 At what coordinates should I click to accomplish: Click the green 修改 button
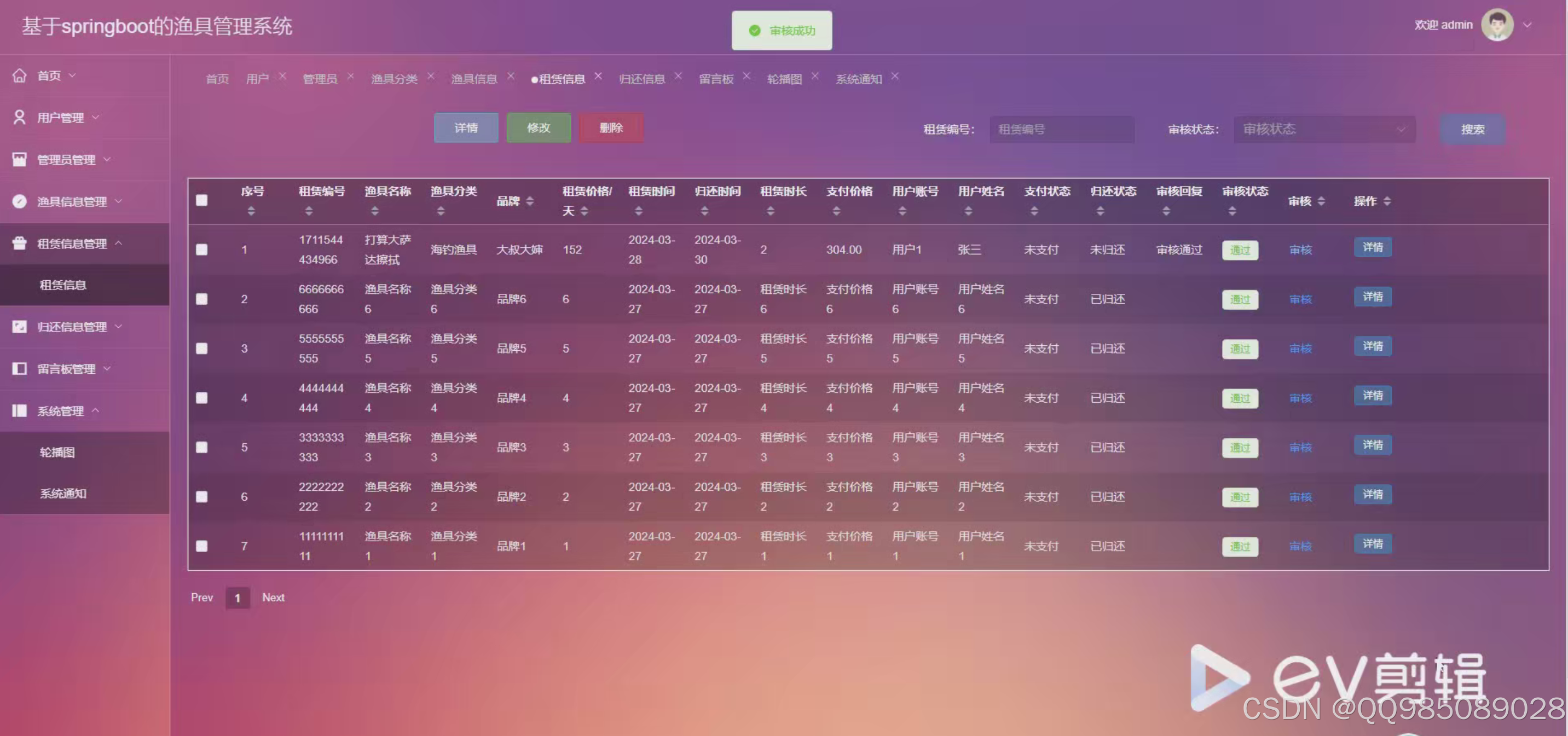click(x=538, y=128)
